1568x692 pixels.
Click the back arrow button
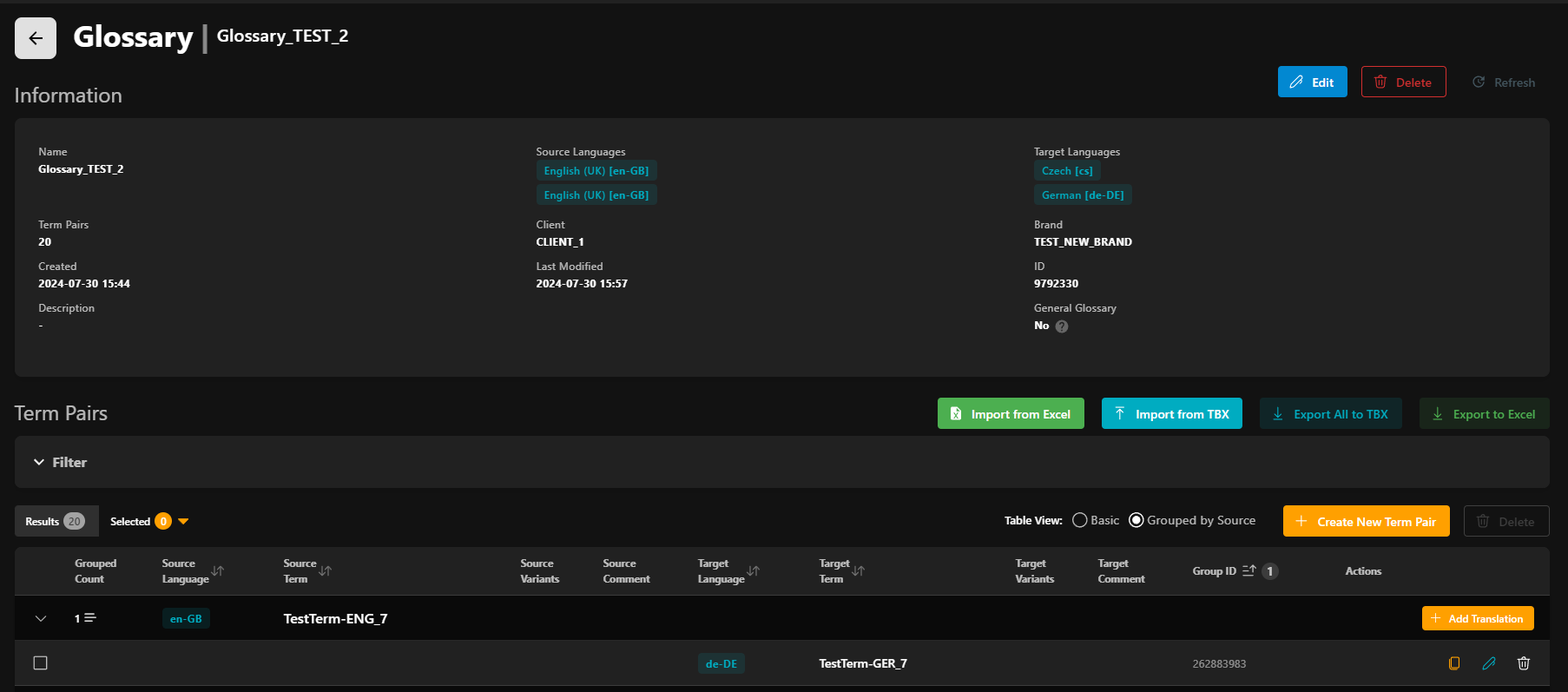pos(36,38)
